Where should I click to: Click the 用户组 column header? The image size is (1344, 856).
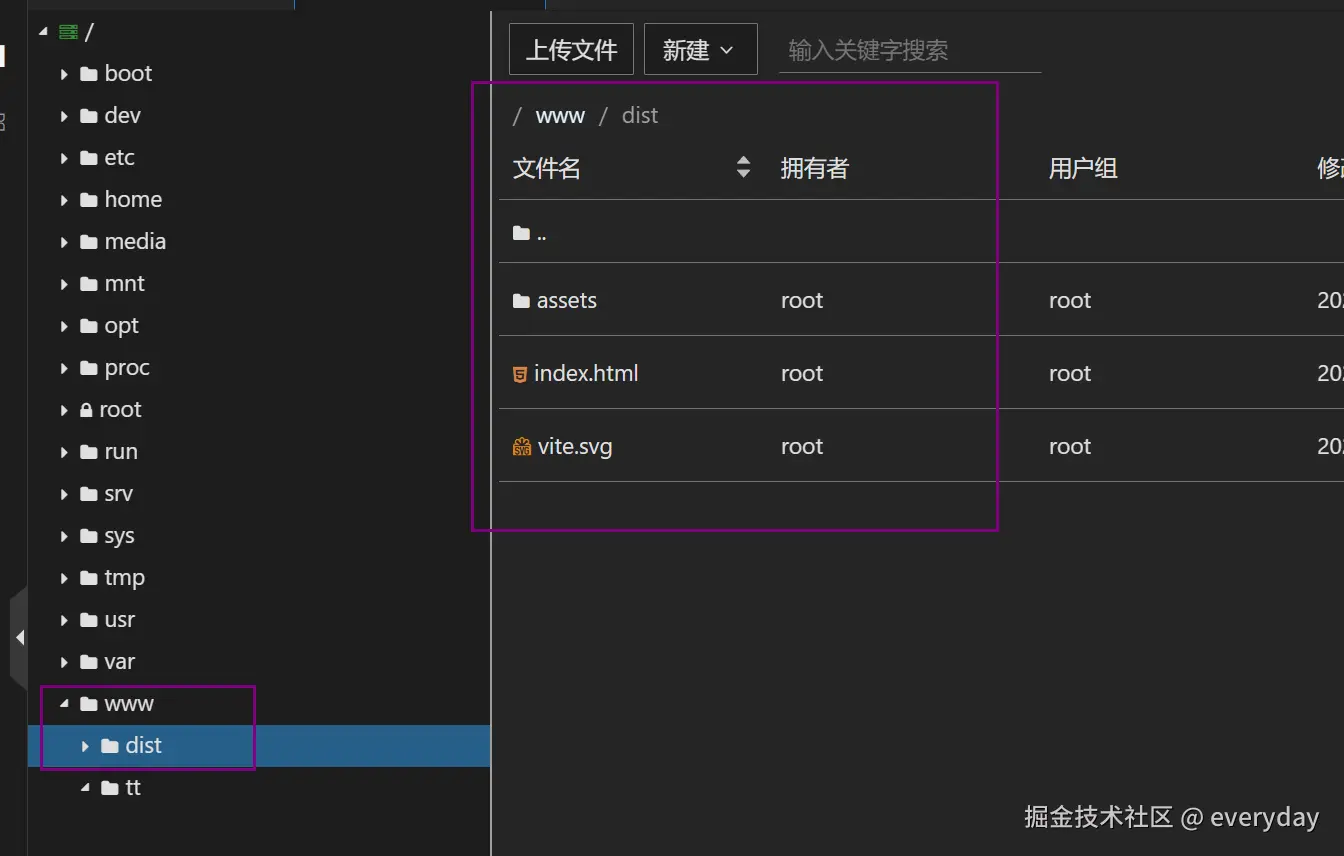pos(1082,168)
